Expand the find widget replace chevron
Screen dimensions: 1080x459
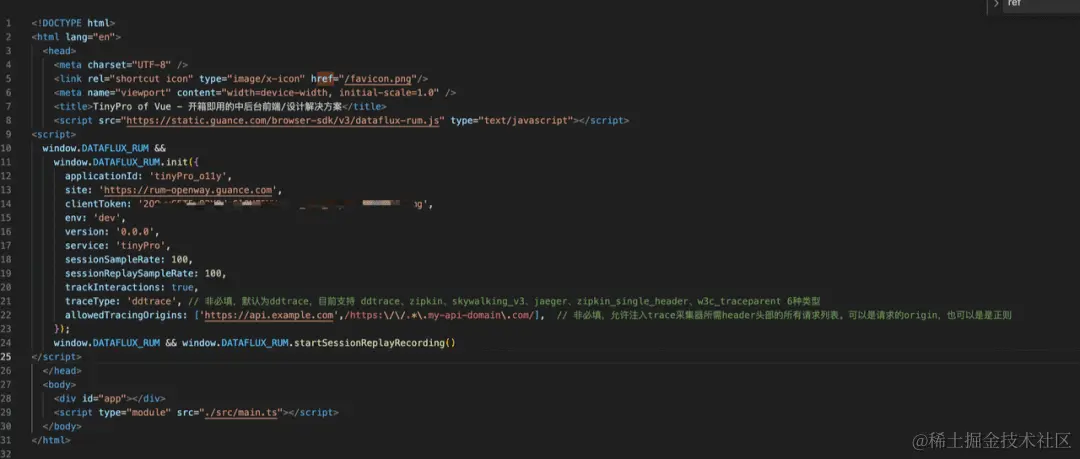(x=996, y=3)
